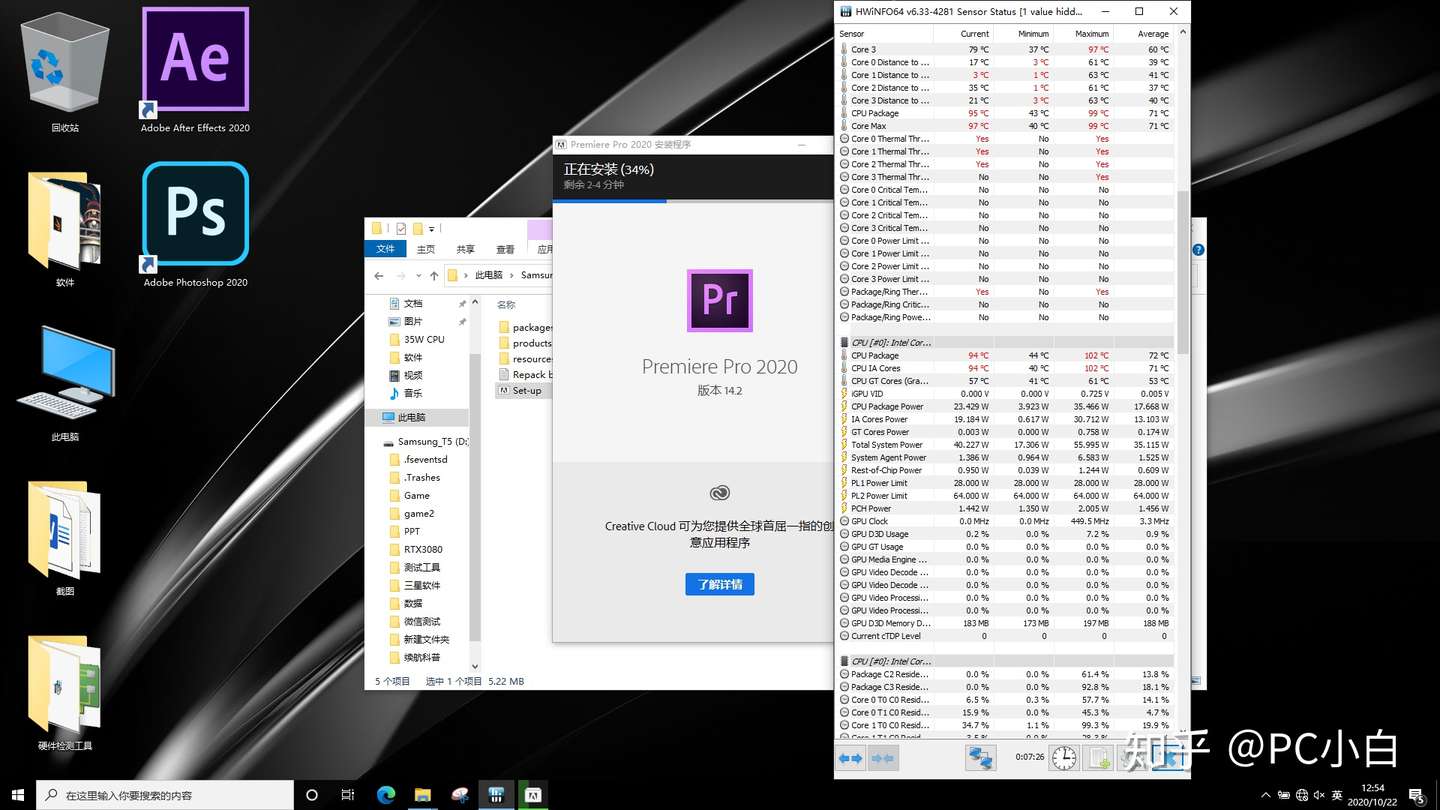Click the Maximum column header in HWiNFO
Image resolution: width=1440 pixels, height=810 pixels.
coord(1084,34)
